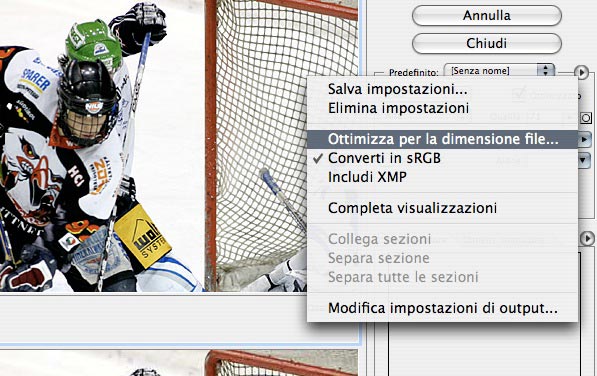Viewport: 597px width, 376px height.
Task: Open the color table flyout arrow button
Action: [x=587, y=239]
